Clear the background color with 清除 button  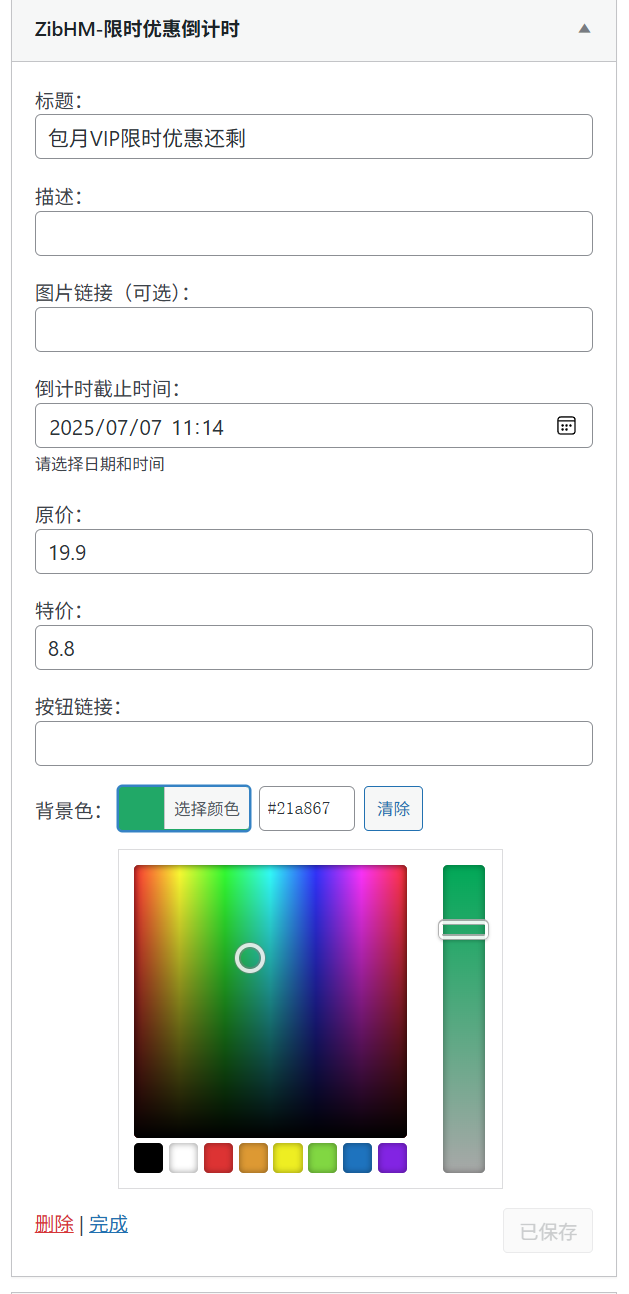point(392,808)
